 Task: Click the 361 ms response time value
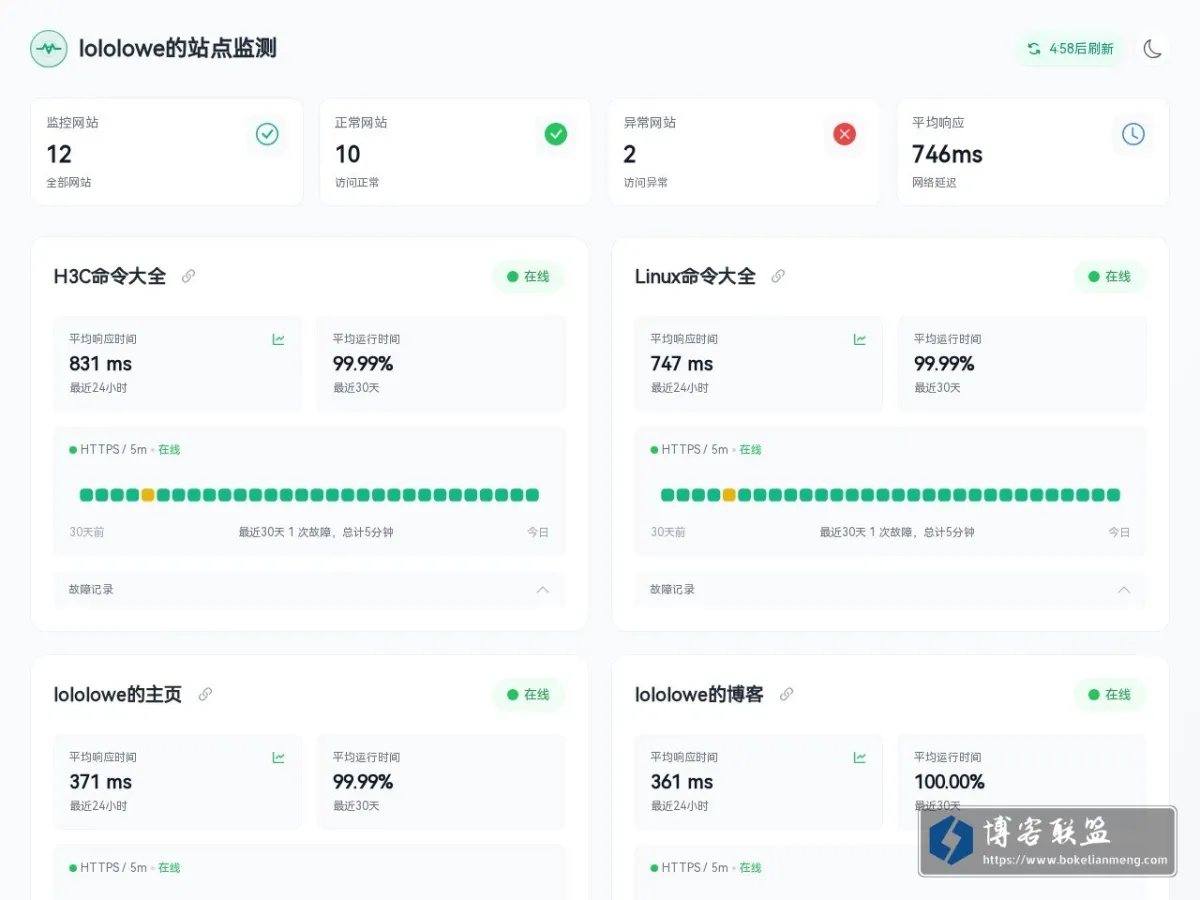pyautogui.click(x=682, y=782)
